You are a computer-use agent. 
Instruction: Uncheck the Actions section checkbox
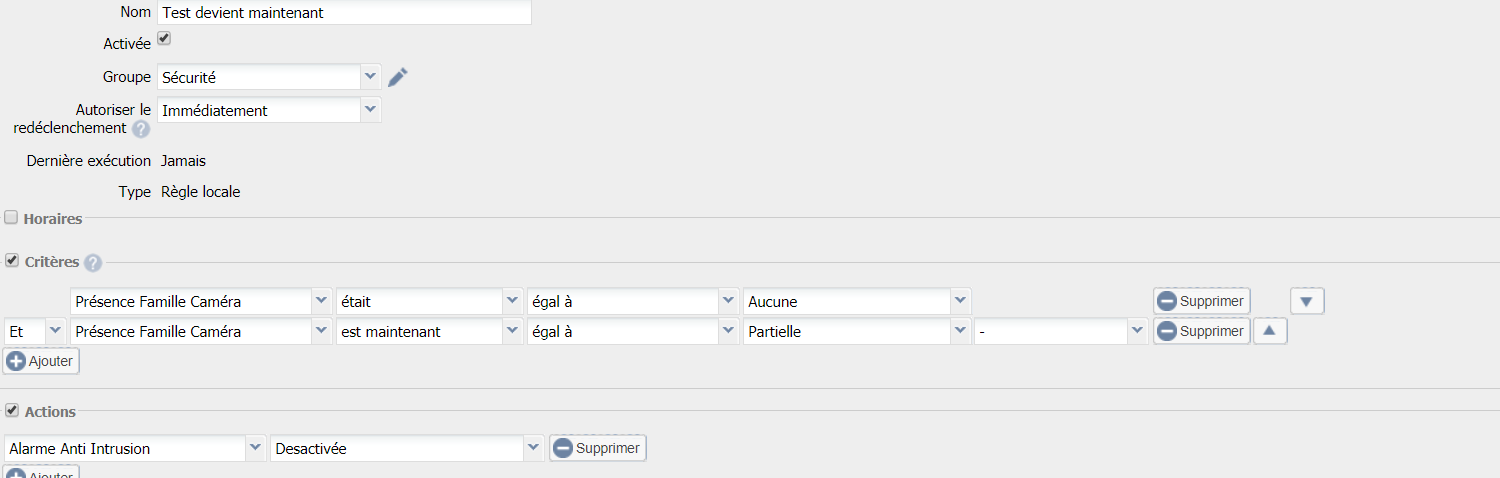pyautogui.click(x=11, y=410)
